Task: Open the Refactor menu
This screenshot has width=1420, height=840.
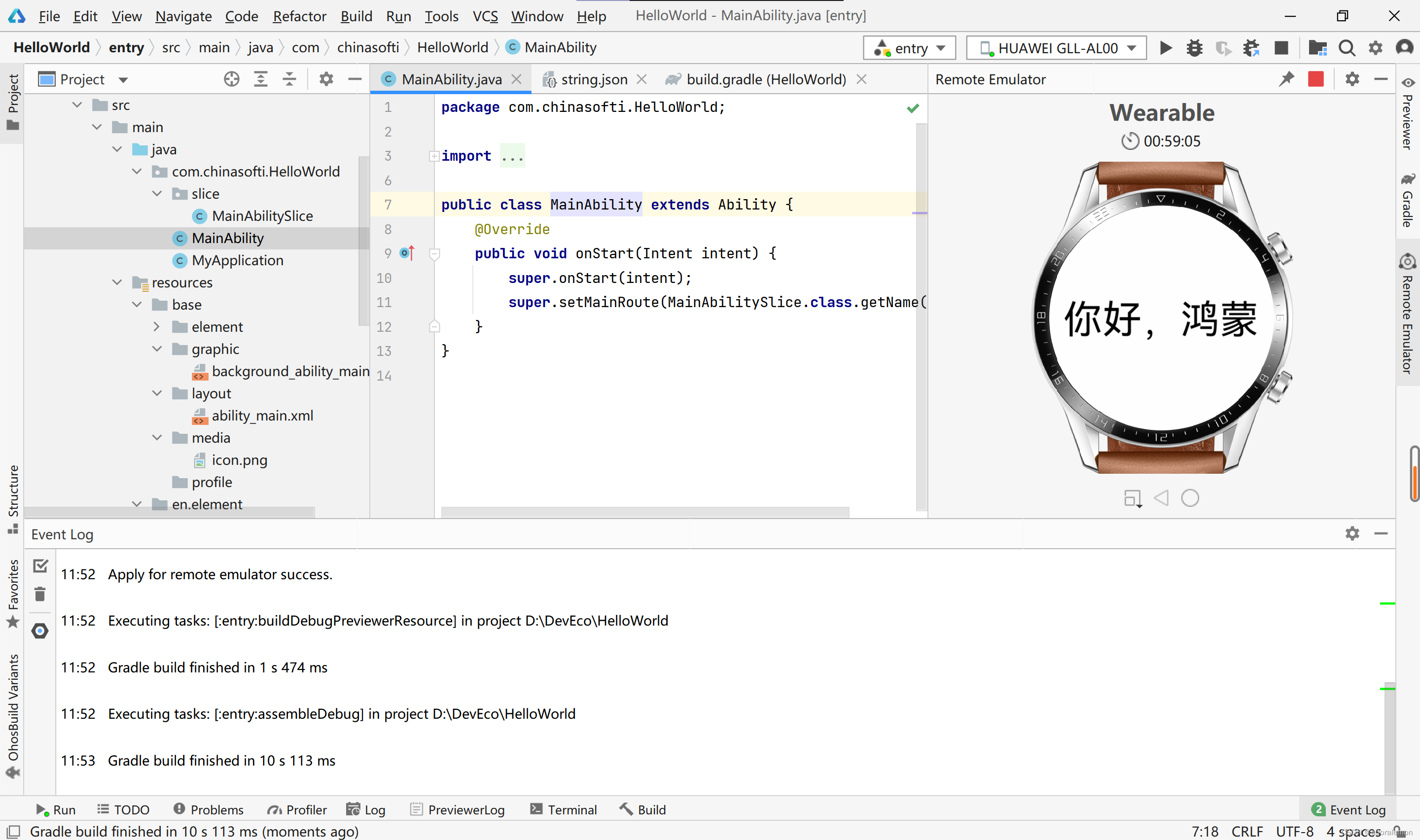Action: click(299, 16)
